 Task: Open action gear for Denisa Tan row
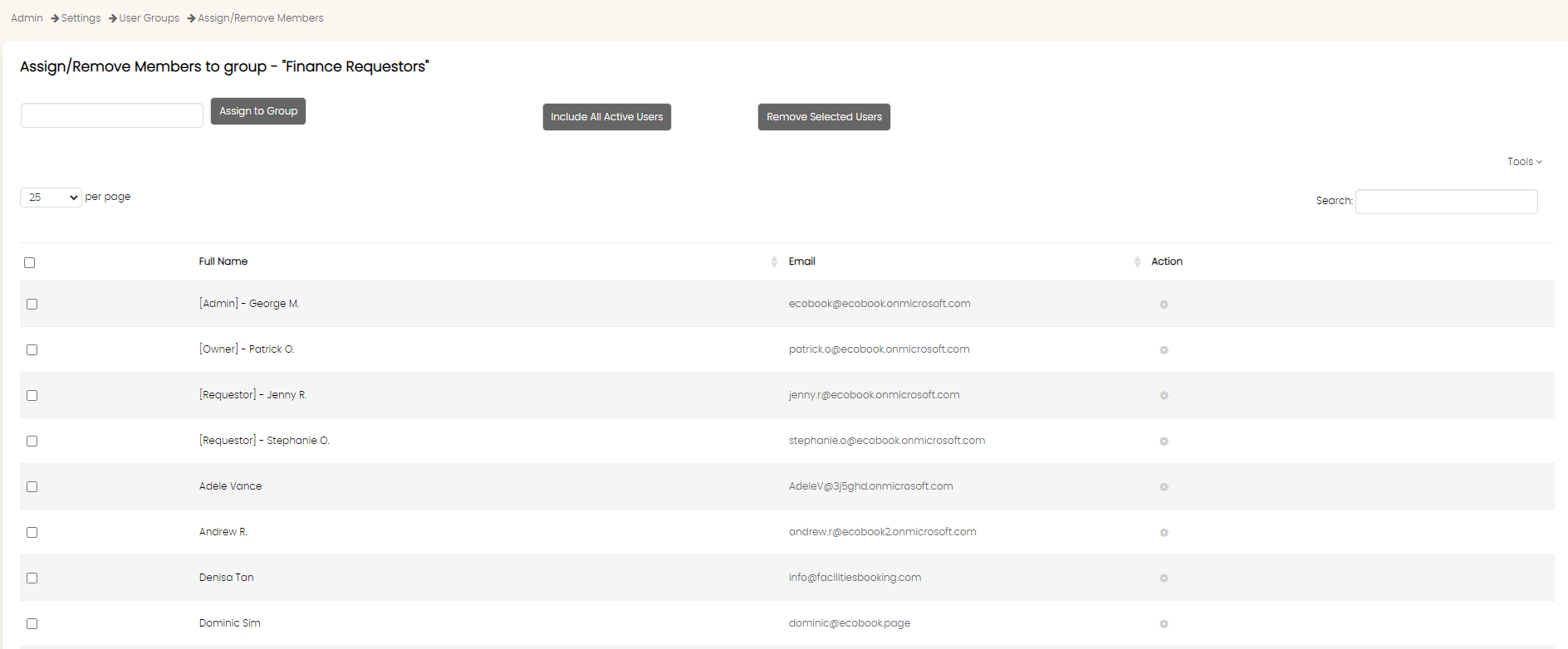[1164, 578]
